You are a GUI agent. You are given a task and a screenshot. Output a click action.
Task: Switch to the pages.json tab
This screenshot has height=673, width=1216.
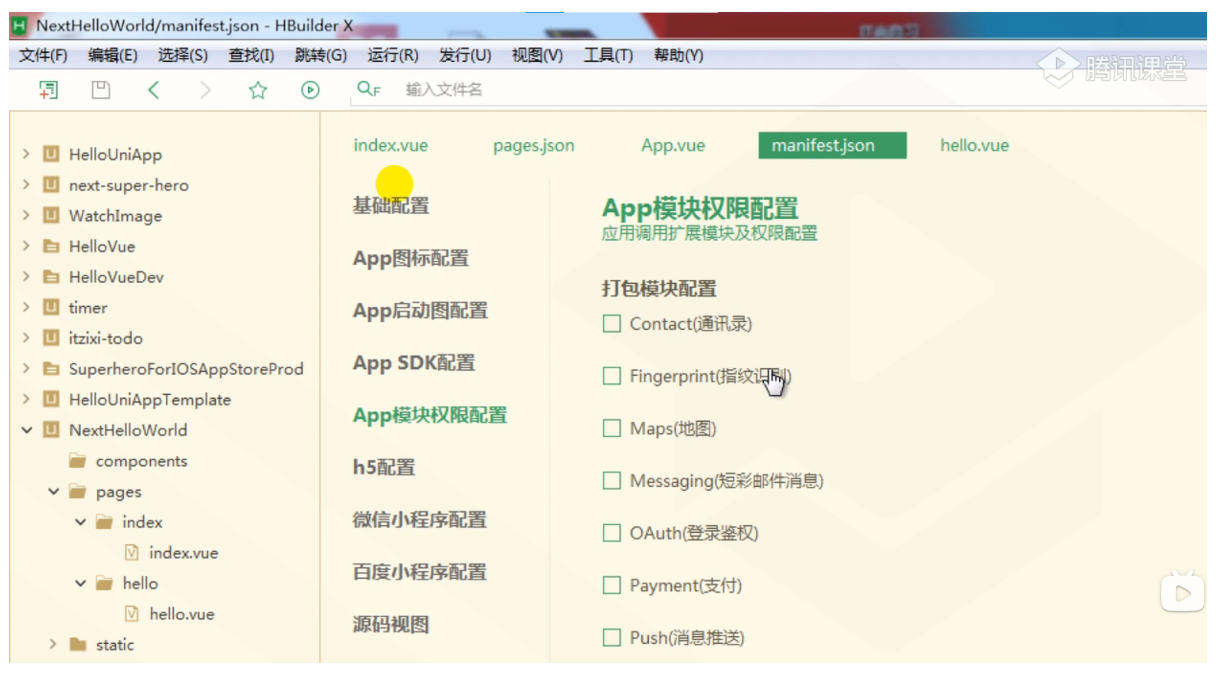pos(534,145)
